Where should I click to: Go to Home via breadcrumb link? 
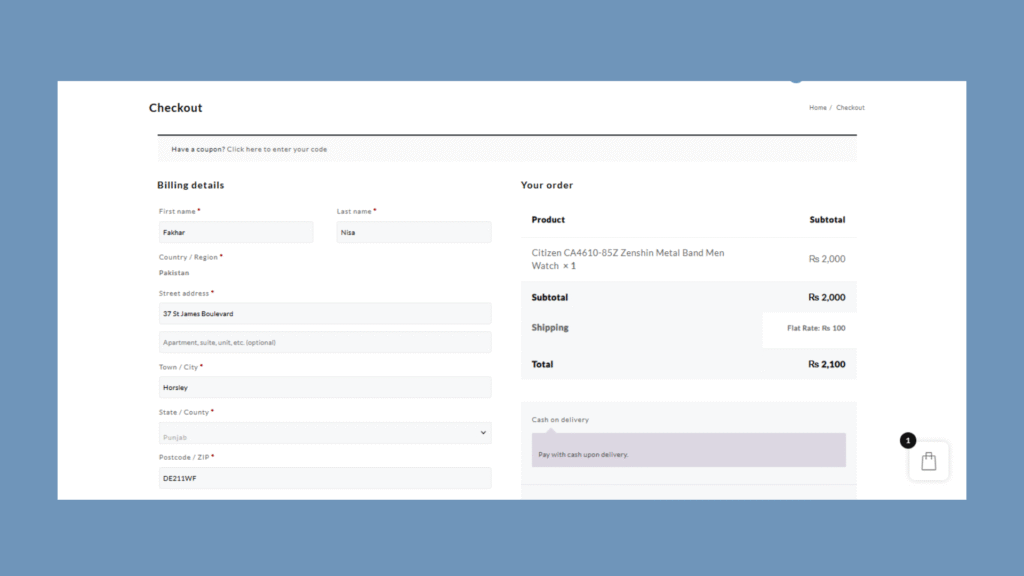(x=817, y=108)
